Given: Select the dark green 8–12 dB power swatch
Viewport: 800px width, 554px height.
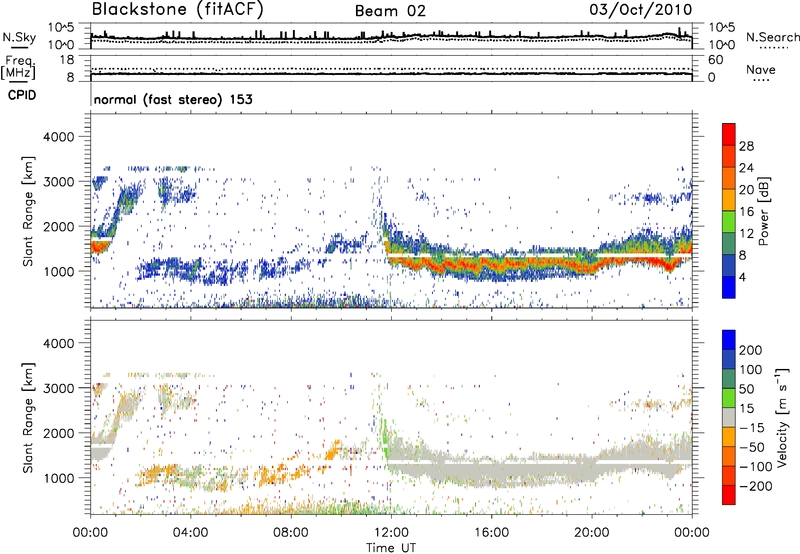Looking at the screenshot, I should point(729,244).
